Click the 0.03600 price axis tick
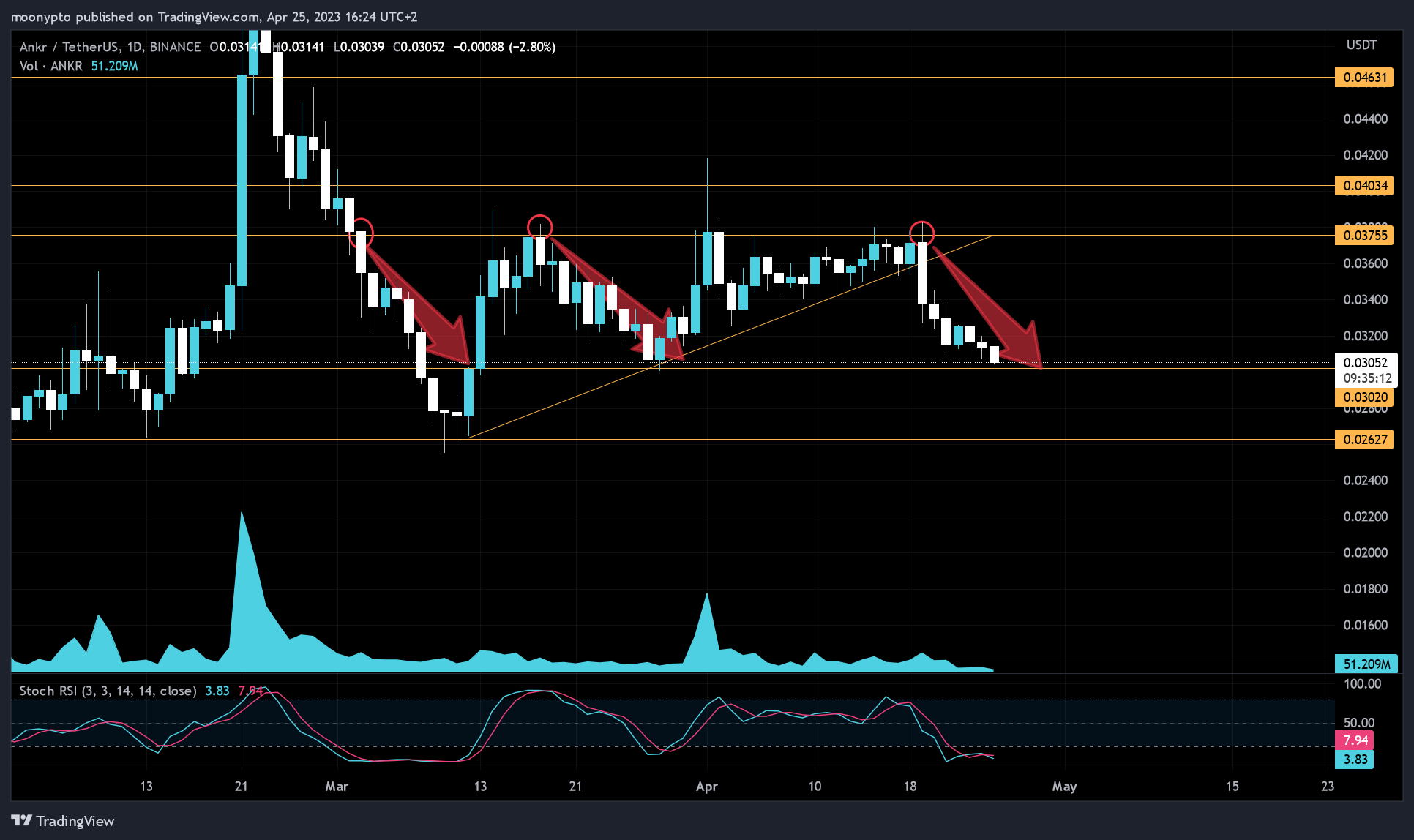Image resolution: width=1414 pixels, height=840 pixels. pyautogui.click(x=1365, y=263)
